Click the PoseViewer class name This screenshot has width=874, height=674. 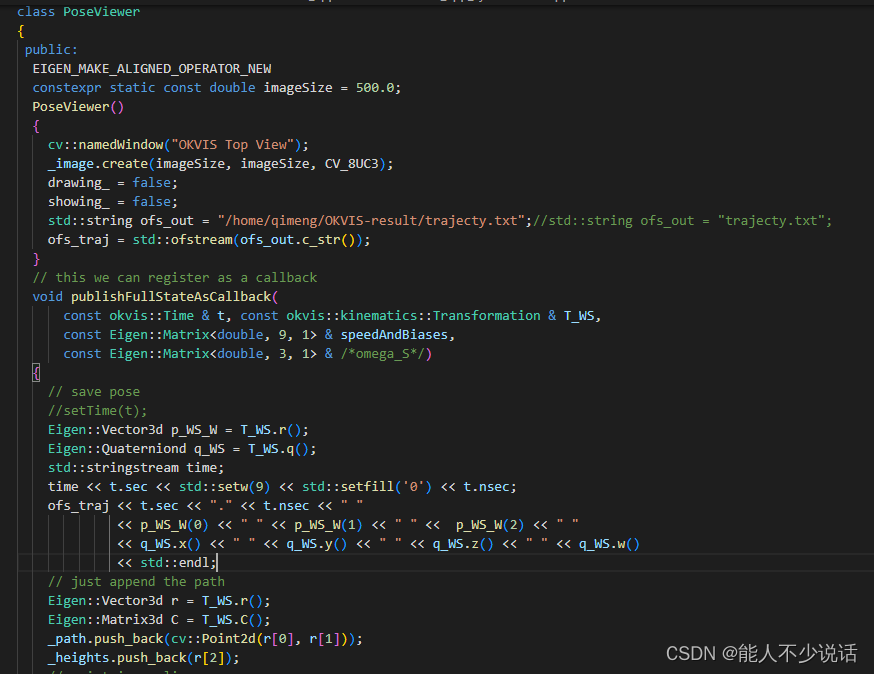101,11
